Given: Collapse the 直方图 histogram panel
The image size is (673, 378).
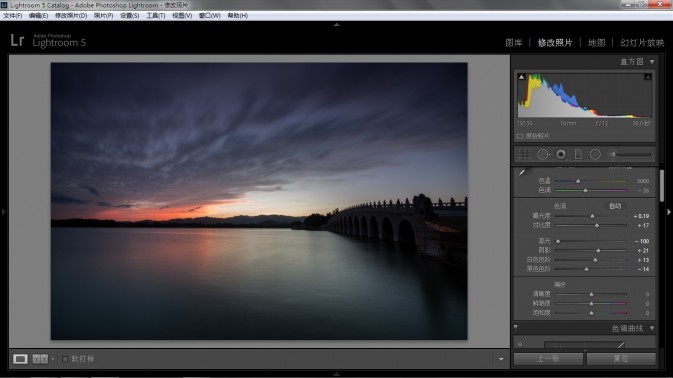Looking at the screenshot, I should point(652,62).
